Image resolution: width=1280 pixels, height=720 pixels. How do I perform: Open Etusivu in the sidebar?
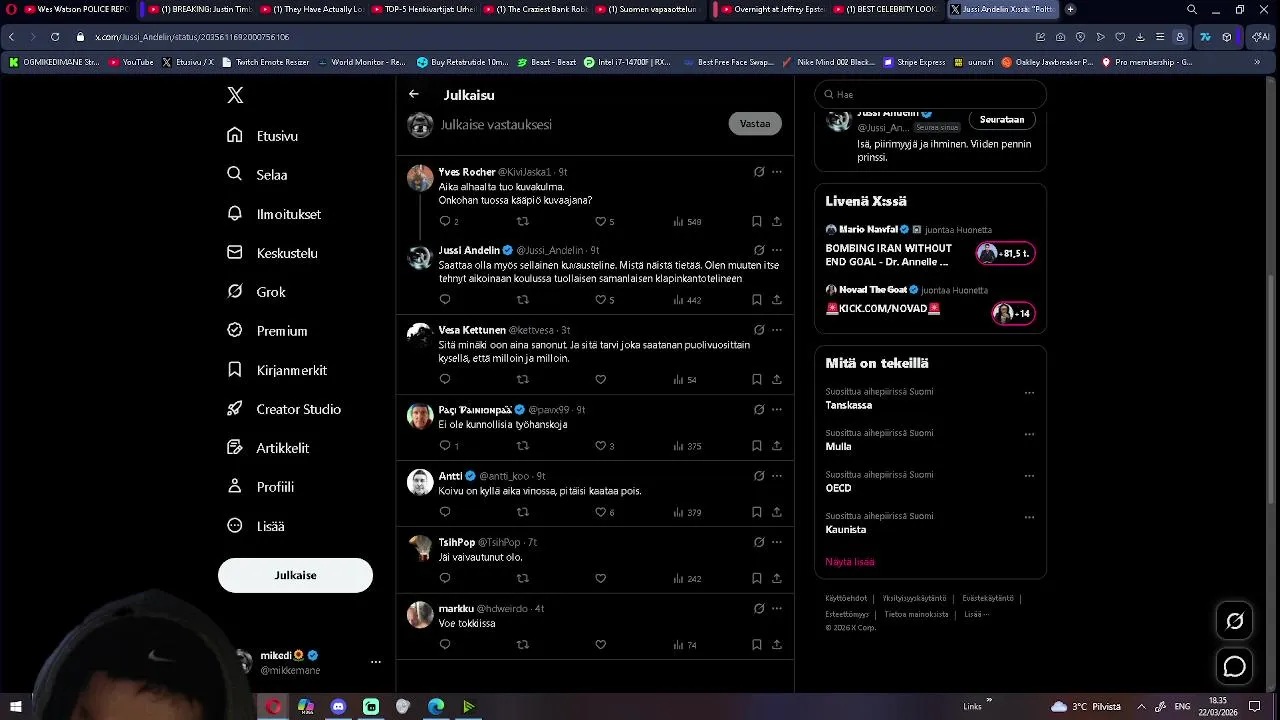(x=263, y=136)
